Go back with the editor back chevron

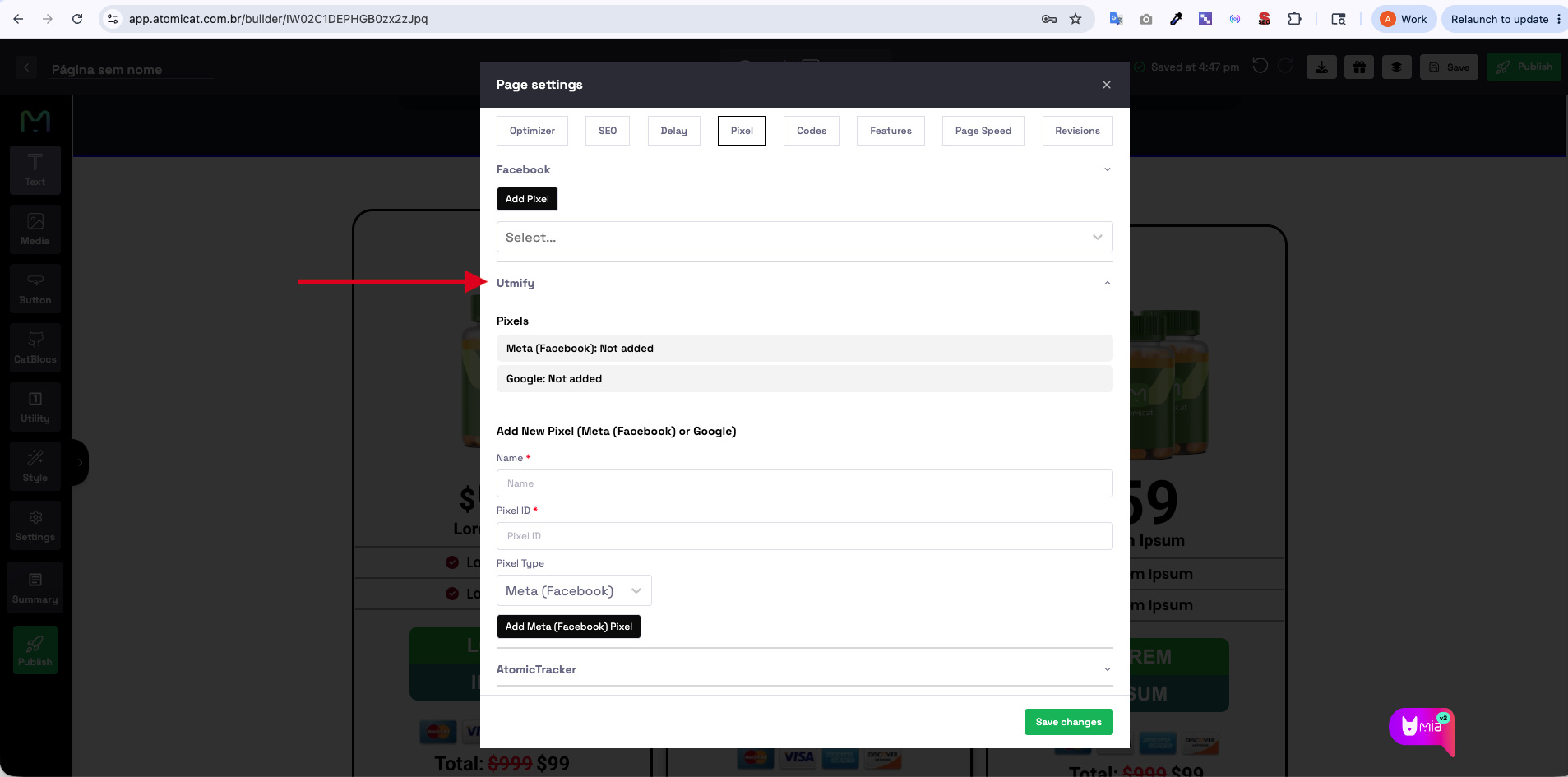(x=26, y=67)
